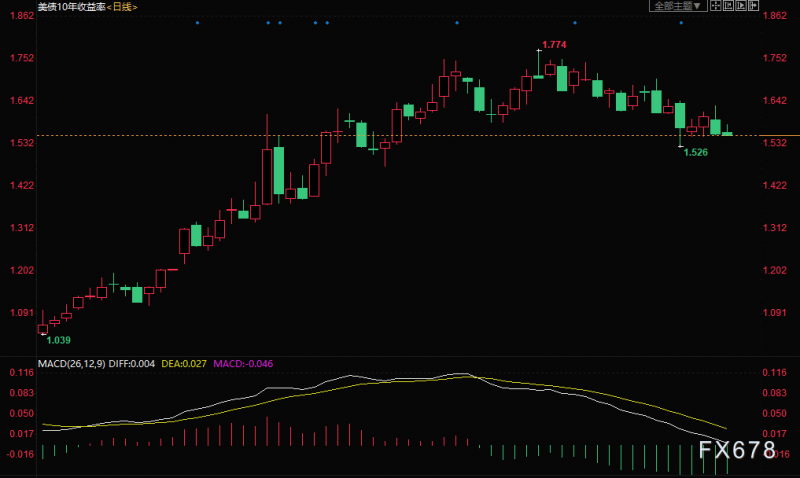
Task: Select the 日线 daily period label
Action: click(122, 7)
